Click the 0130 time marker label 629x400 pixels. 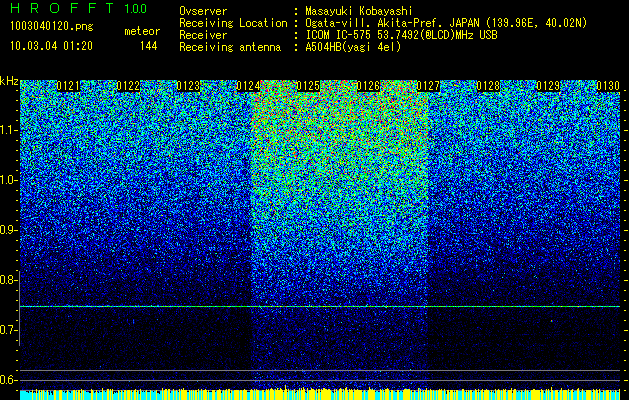[608, 86]
